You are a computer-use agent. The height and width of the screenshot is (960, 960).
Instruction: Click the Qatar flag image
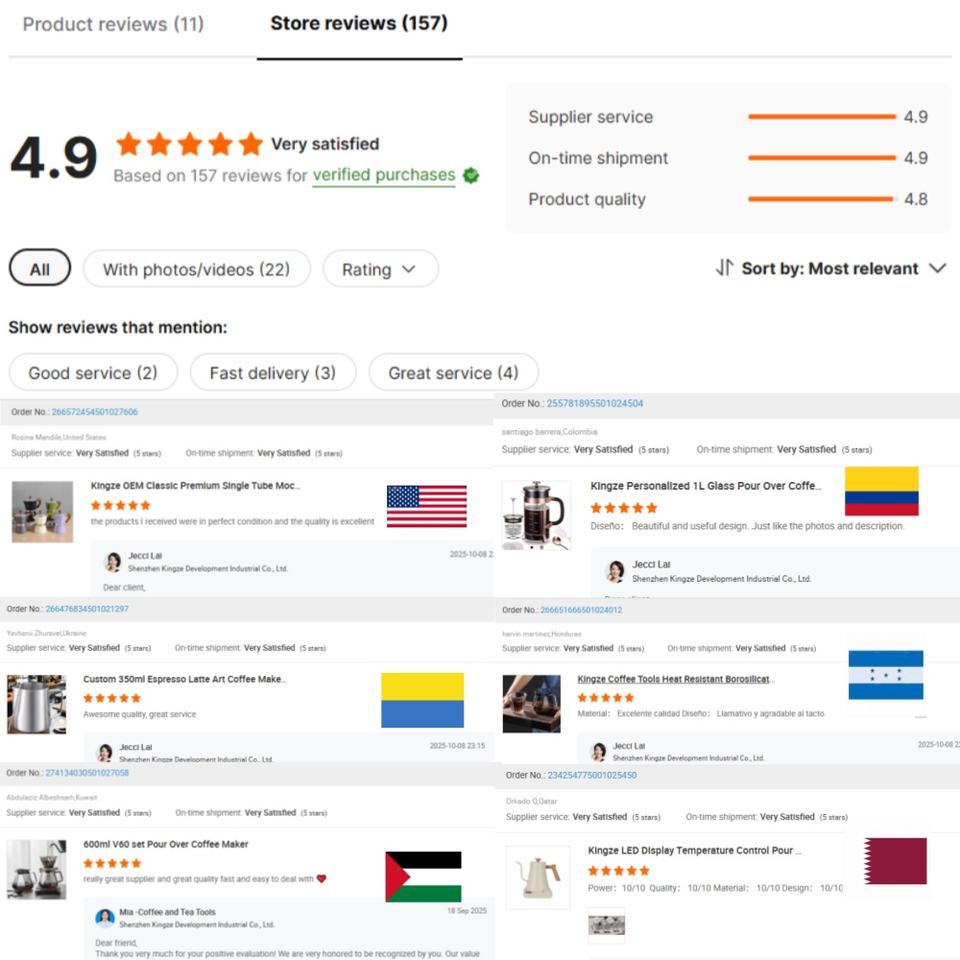tap(895, 861)
